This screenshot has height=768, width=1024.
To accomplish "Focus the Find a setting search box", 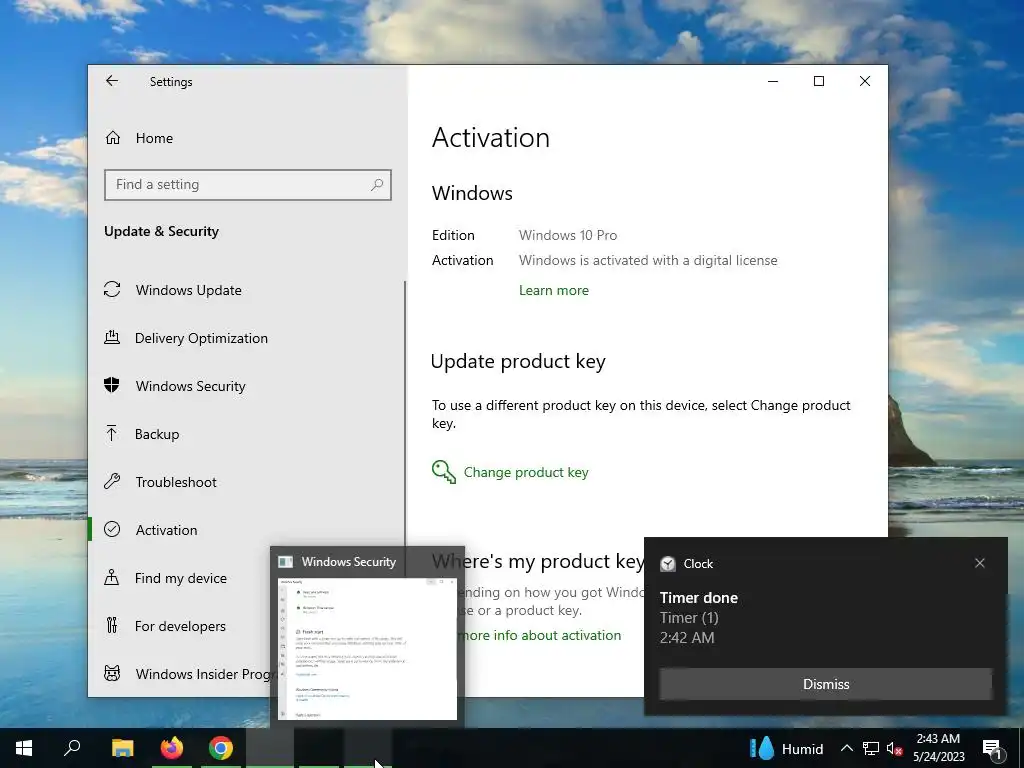I will [x=248, y=185].
